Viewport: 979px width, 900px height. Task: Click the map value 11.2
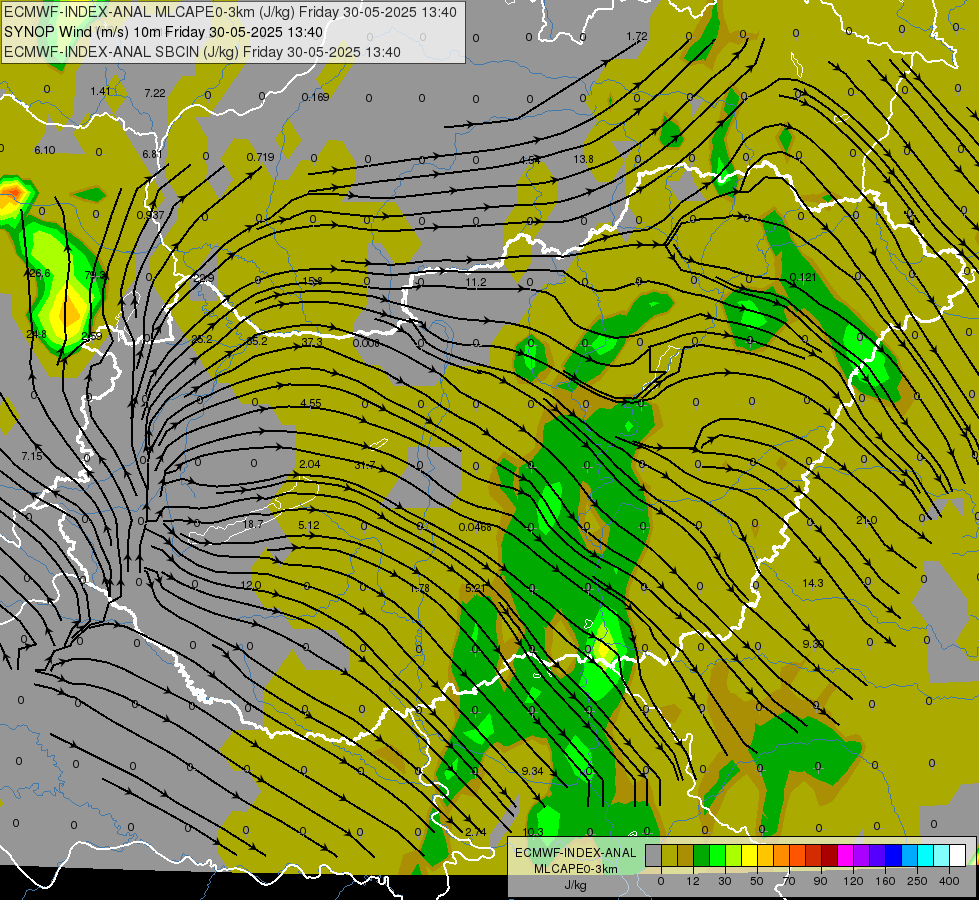(x=476, y=282)
